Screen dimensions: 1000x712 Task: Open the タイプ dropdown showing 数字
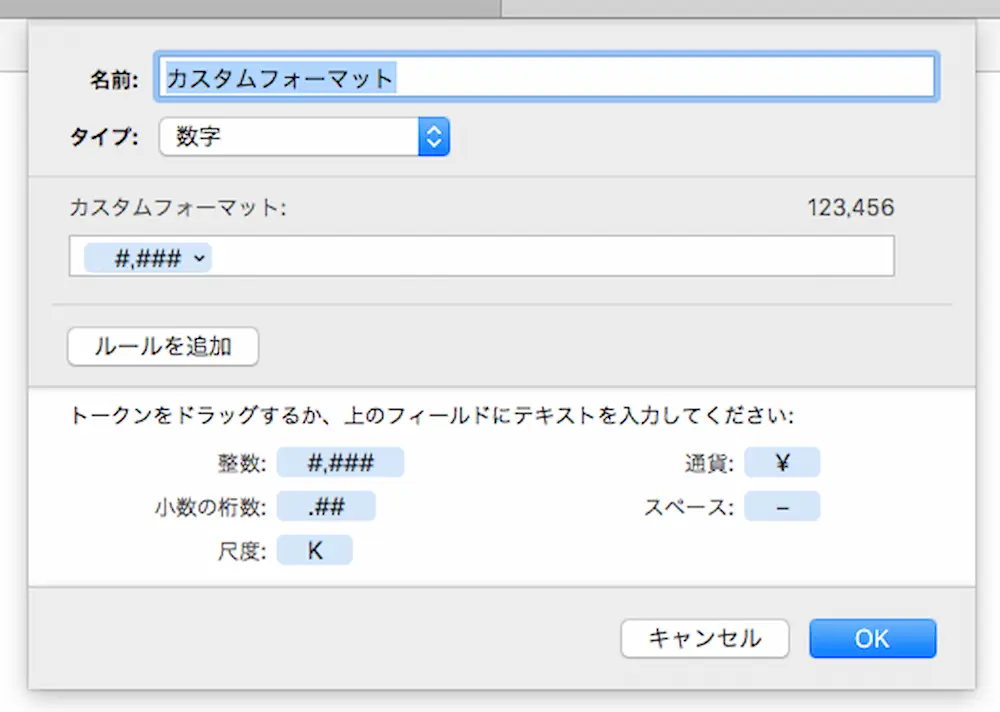[288, 137]
